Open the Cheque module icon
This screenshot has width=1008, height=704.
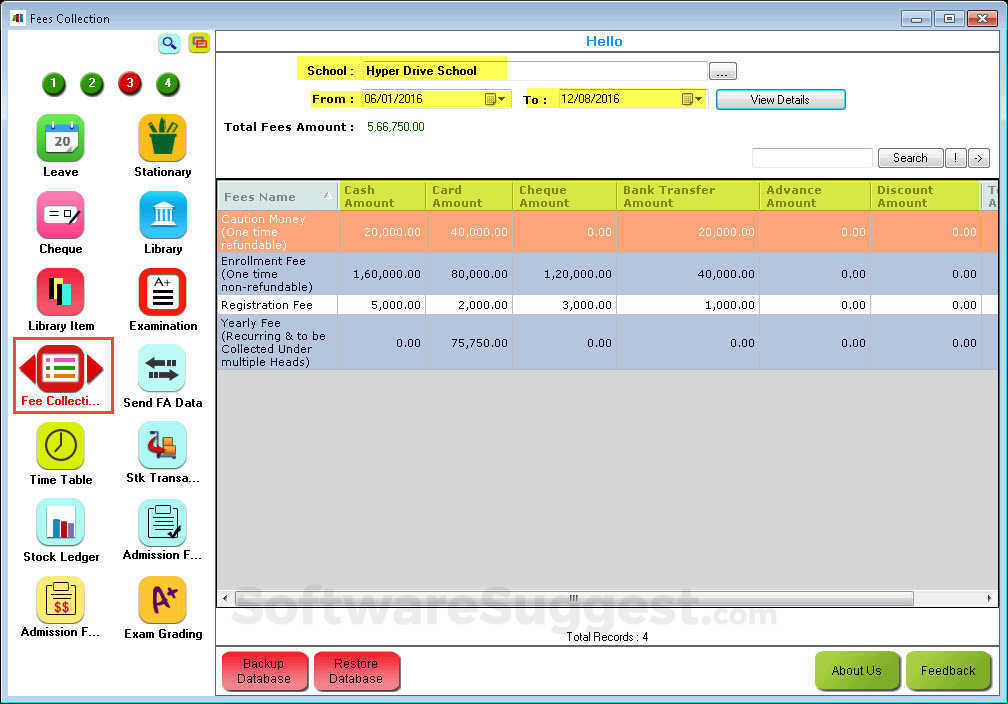[60, 215]
